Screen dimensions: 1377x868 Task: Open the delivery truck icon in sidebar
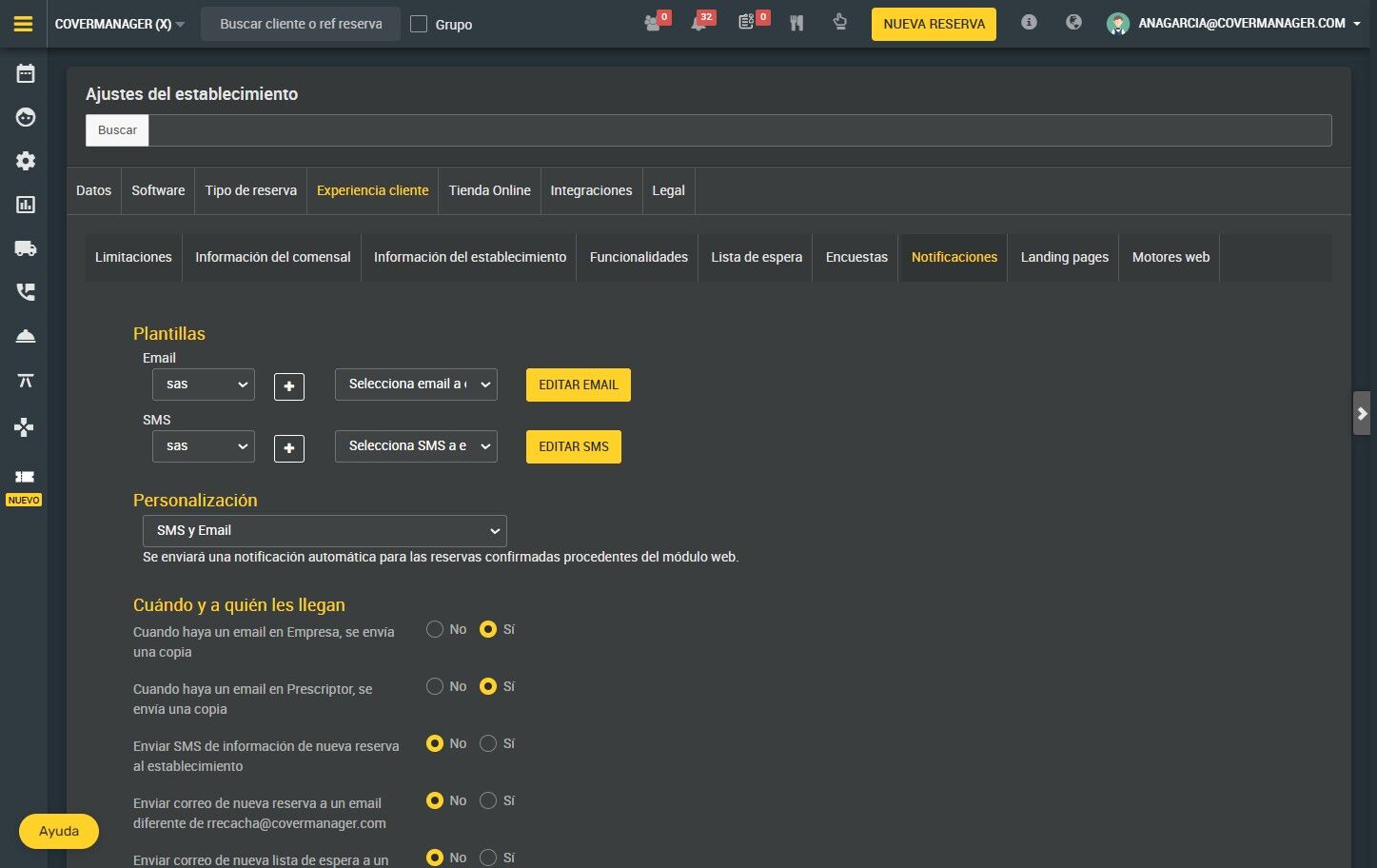[x=26, y=248]
